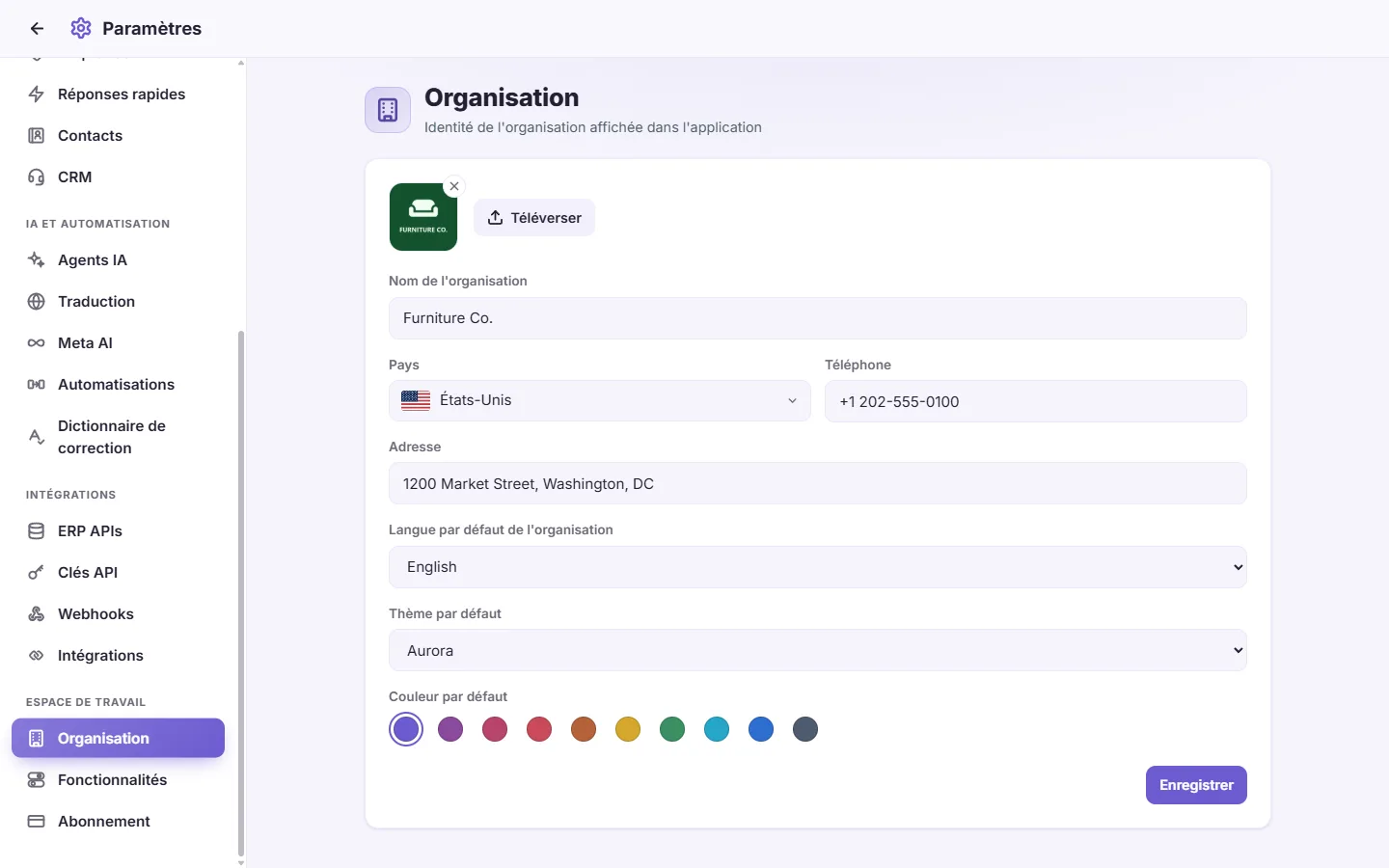Click the Meta AI infinity icon
Image resolution: width=1389 pixels, height=868 pixels.
[37, 343]
